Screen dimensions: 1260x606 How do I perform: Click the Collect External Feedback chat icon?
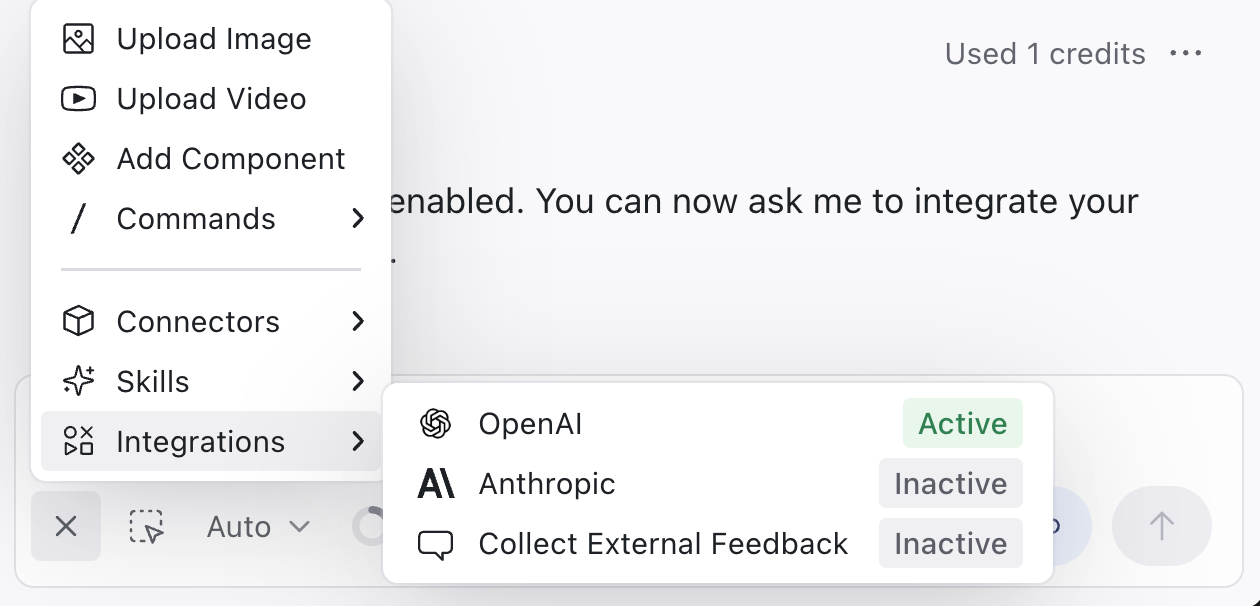pos(435,544)
